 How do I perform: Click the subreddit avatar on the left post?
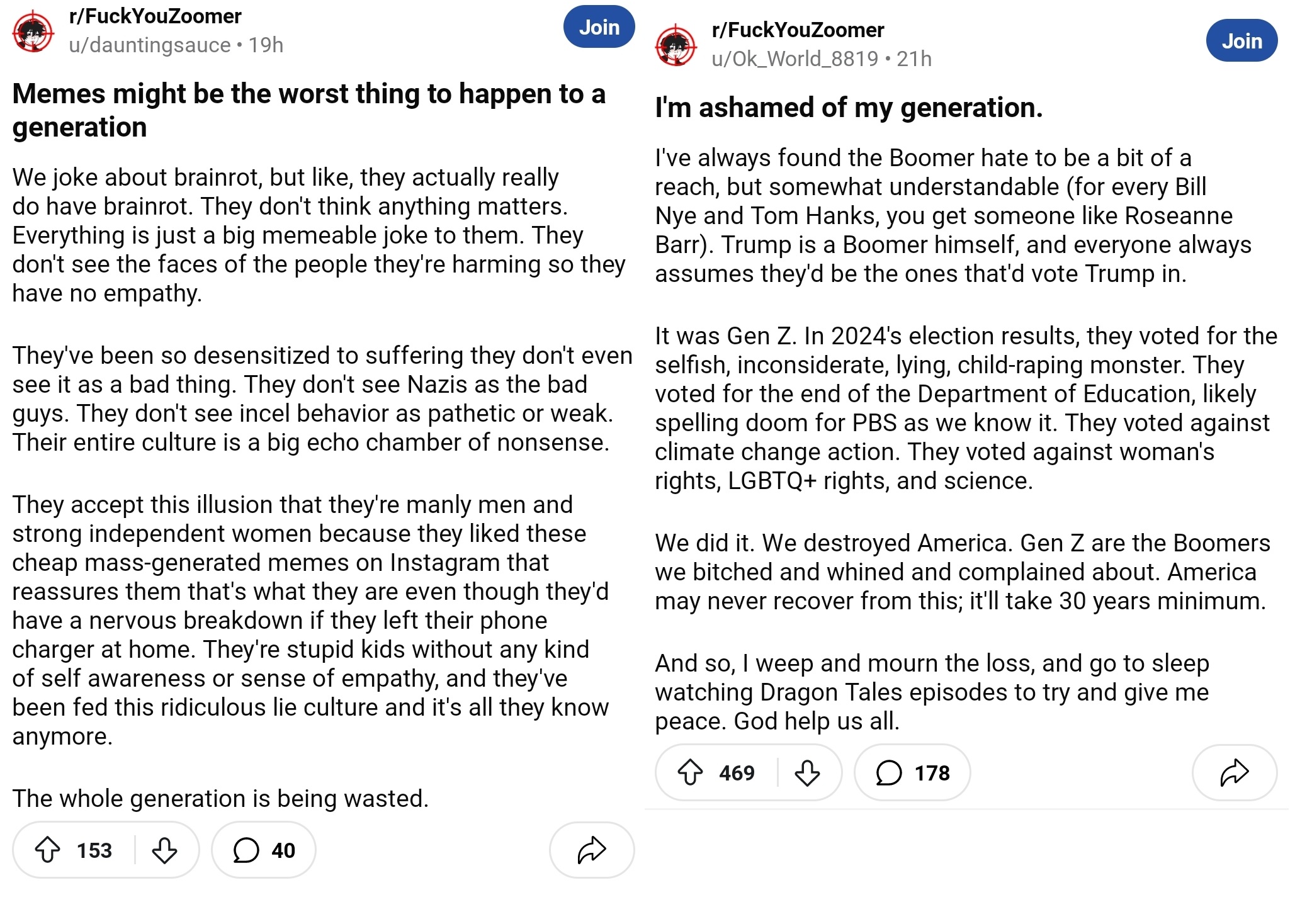[x=33, y=31]
